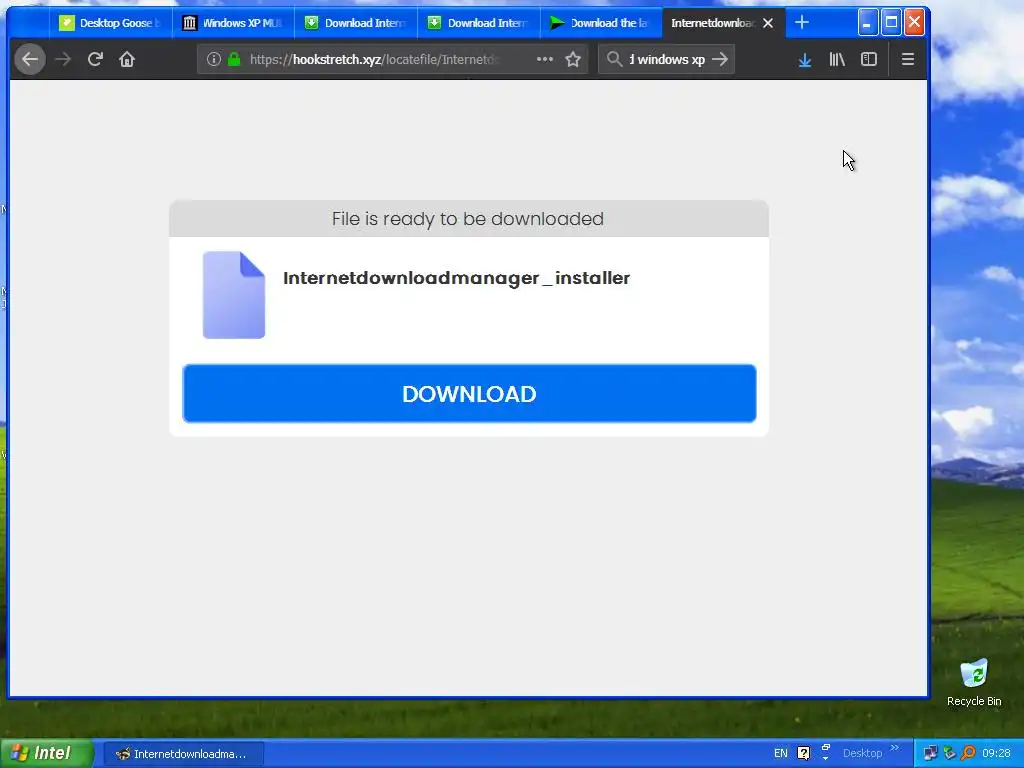Show site information via info icon
This screenshot has width=1024, height=768.
[x=214, y=59]
